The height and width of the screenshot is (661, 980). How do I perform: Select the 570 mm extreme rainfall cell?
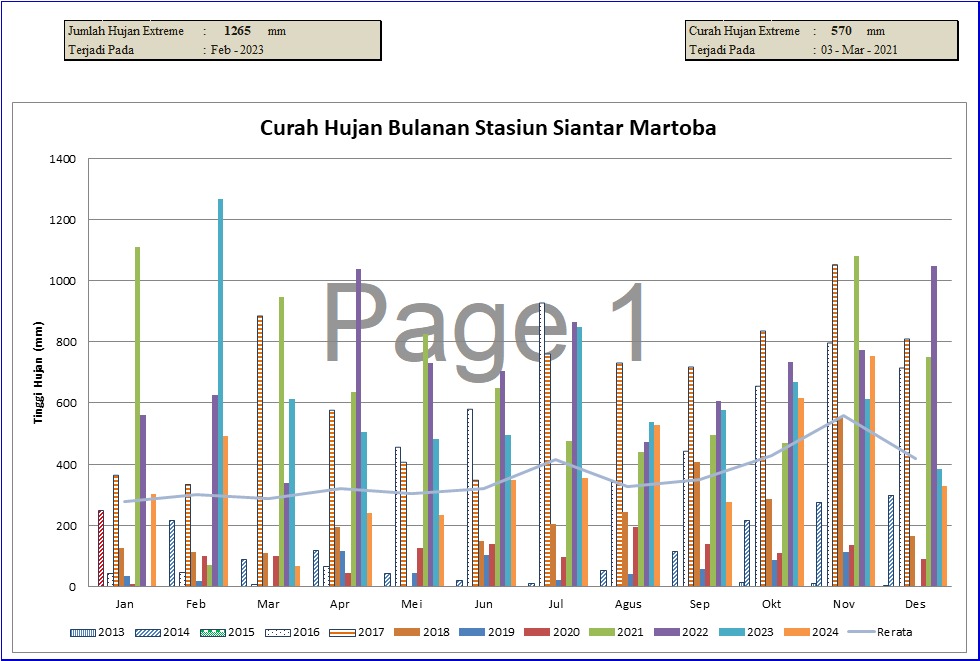(x=843, y=31)
